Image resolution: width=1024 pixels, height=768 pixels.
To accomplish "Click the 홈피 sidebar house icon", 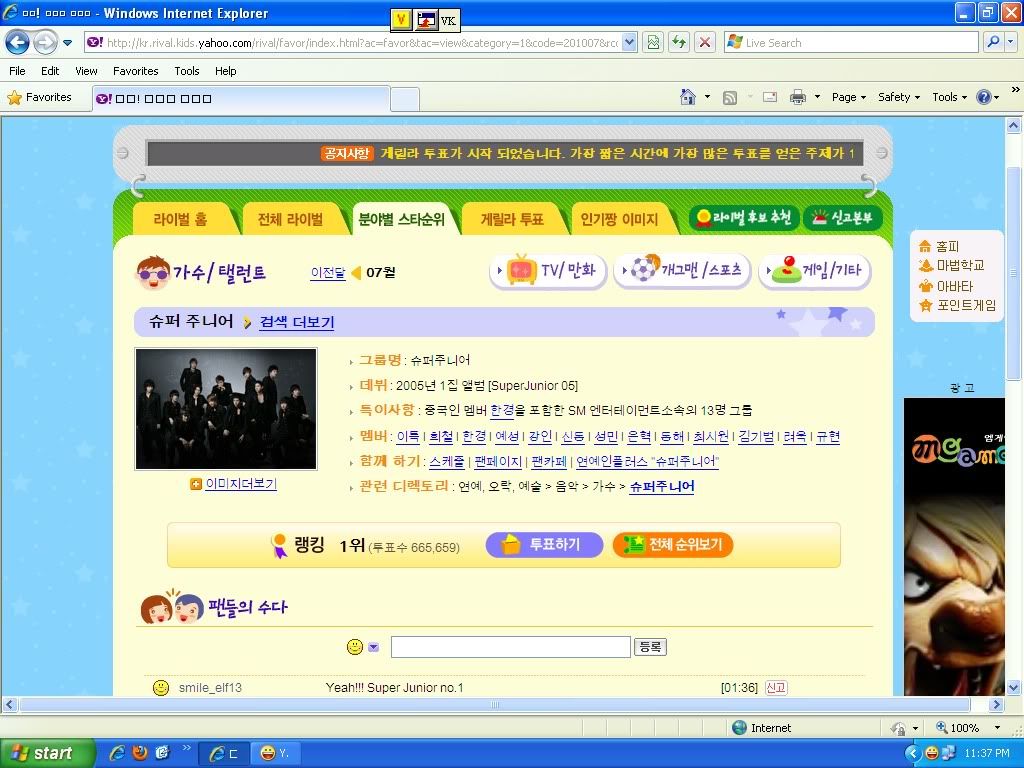I will [x=925, y=246].
